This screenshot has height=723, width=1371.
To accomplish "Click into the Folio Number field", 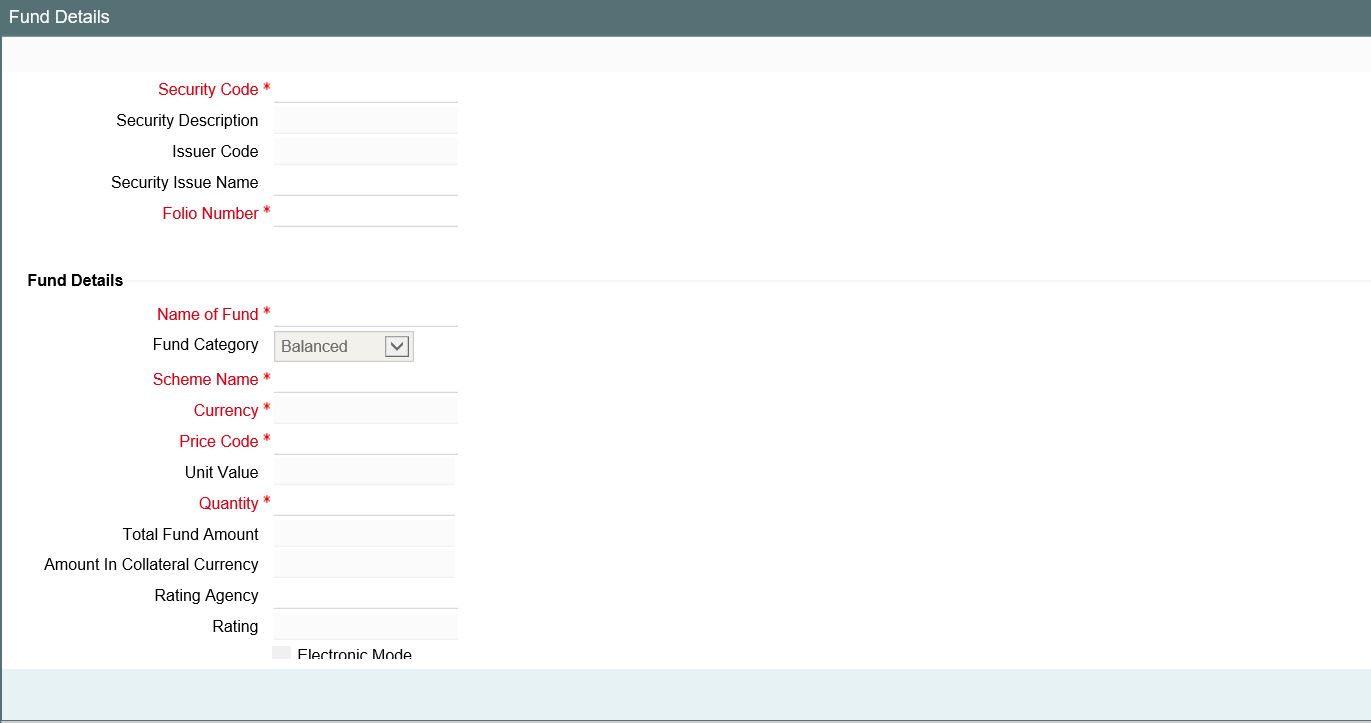I will [366, 214].
